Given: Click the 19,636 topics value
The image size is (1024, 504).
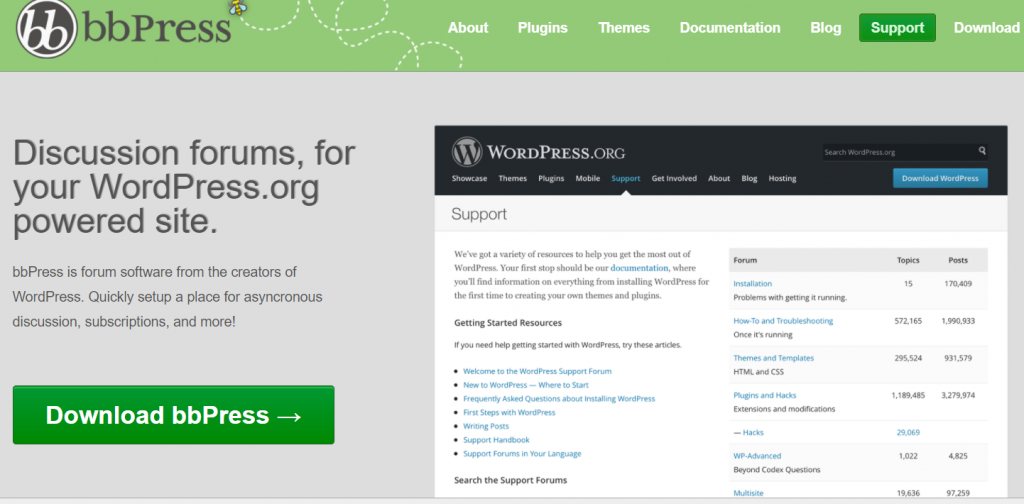Looking at the screenshot, I should coord(908,493).
